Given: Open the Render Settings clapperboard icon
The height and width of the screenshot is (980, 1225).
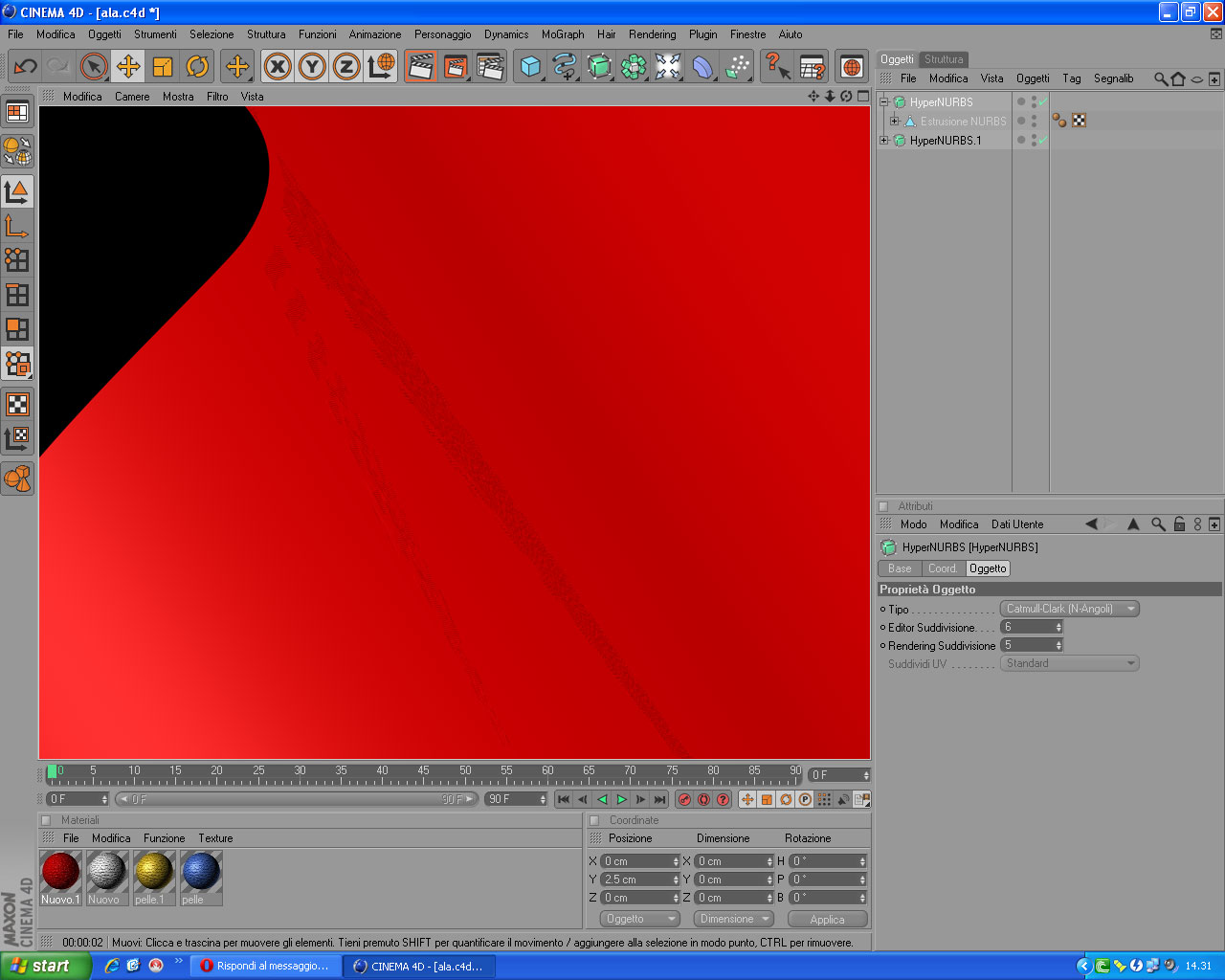Looking at the screenshot, I should click(x=489, y=66).
